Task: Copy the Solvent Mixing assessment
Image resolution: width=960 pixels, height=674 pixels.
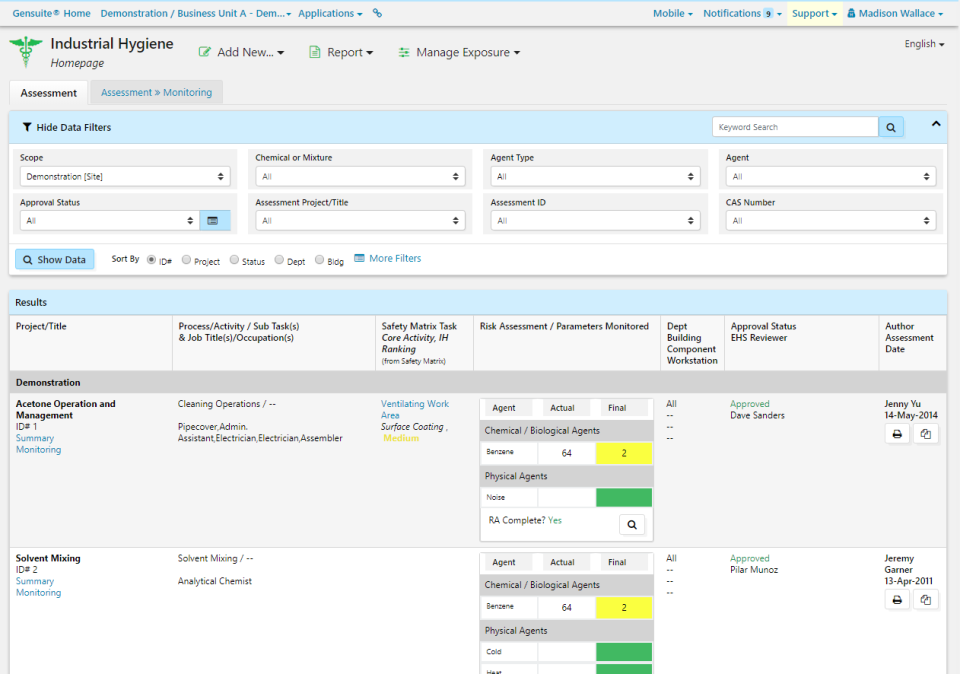Action: [x=926, y=600]
